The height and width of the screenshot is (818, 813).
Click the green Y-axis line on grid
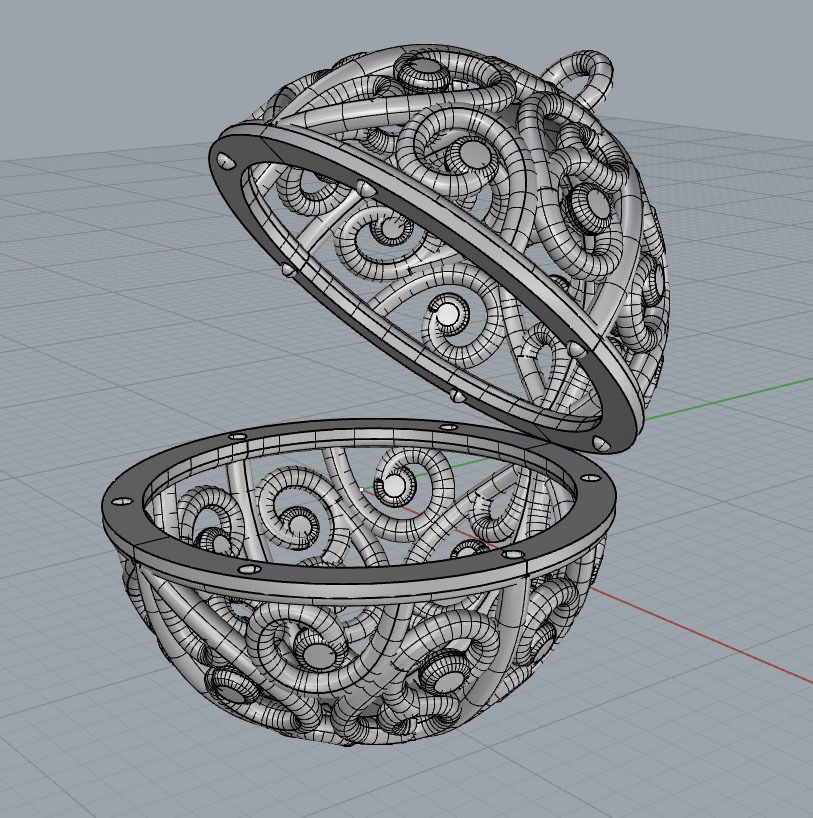point(731,398)
